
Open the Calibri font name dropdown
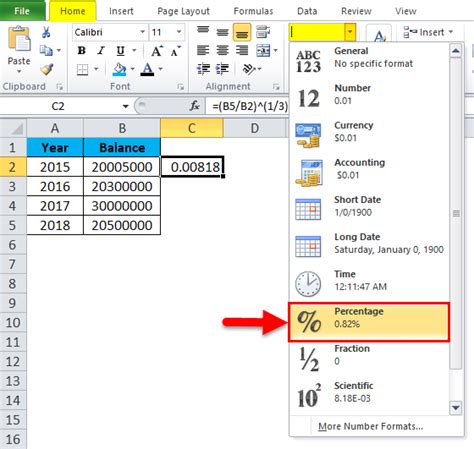pyautogui.click(x=143, y=32)
